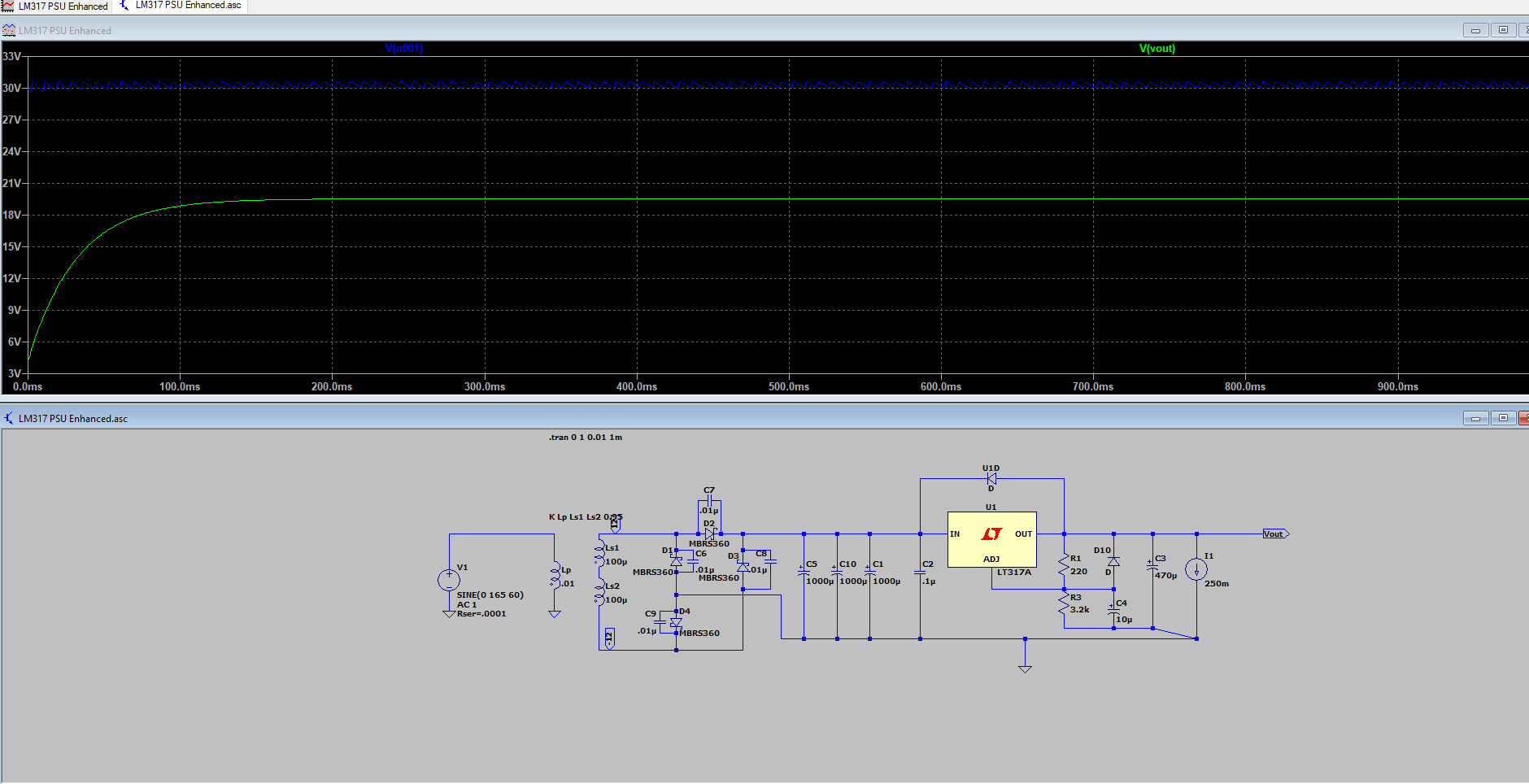
Task: Restore the schematic pane
Action: 1503,418
